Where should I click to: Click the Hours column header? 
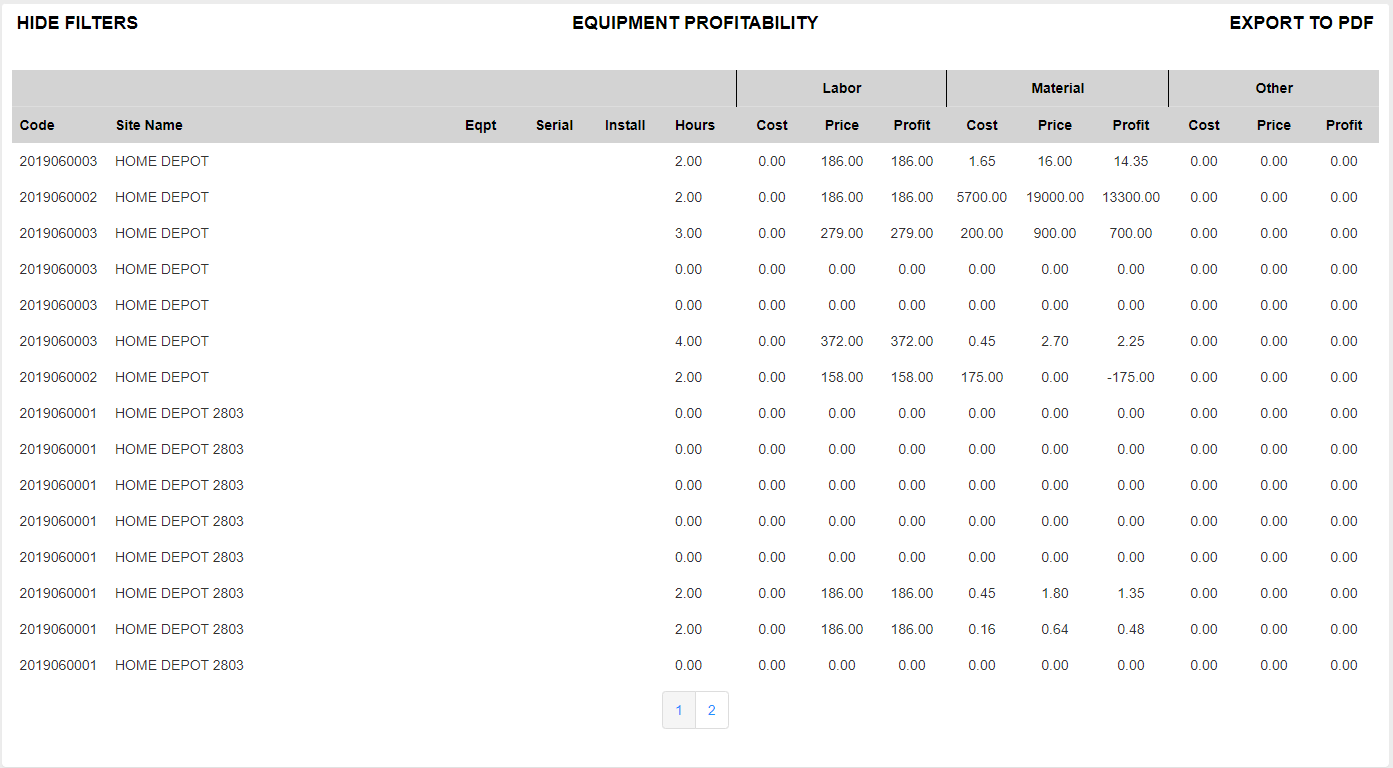(695, 125)
